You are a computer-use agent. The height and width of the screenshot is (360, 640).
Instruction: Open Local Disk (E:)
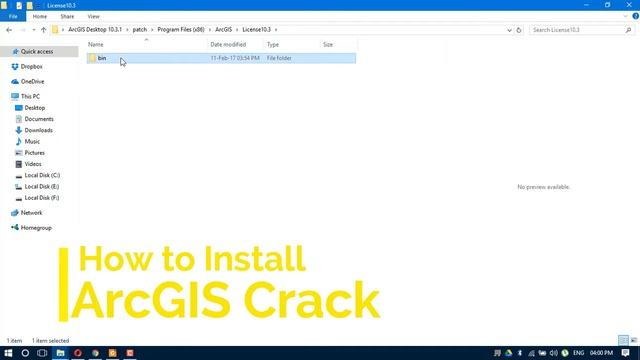pos(42,187)
